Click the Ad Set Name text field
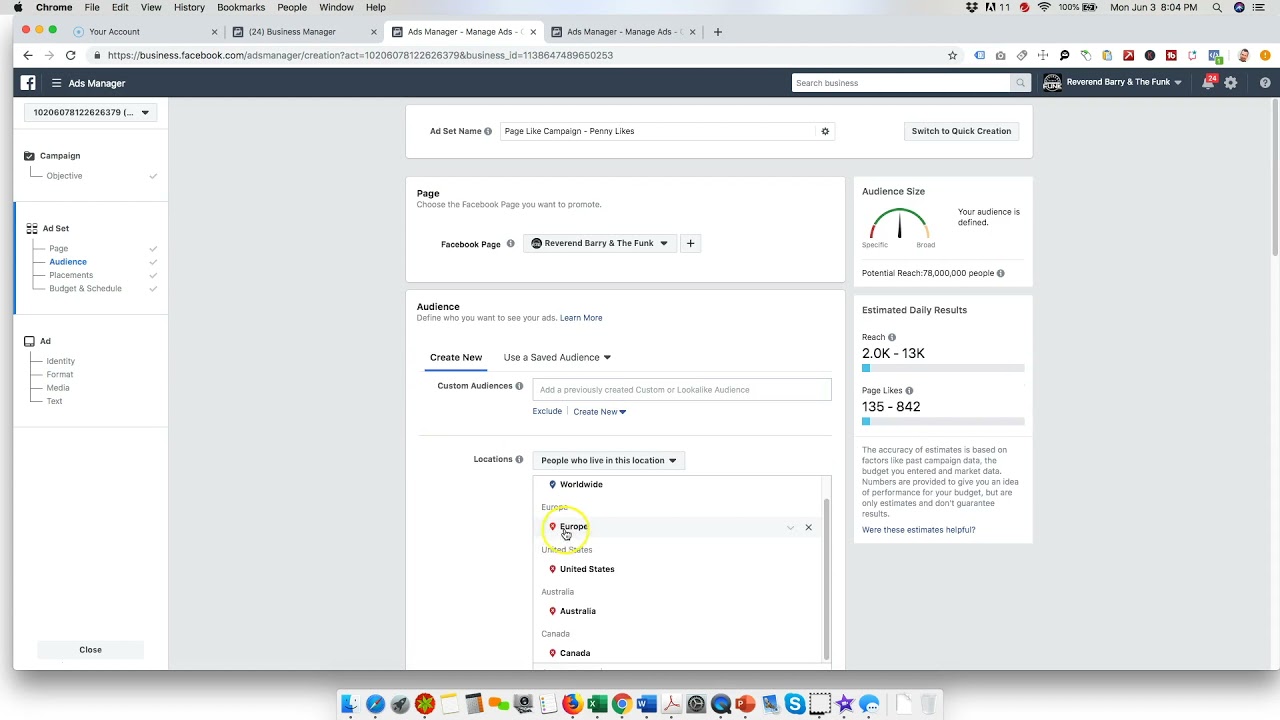 click(660, 131)
